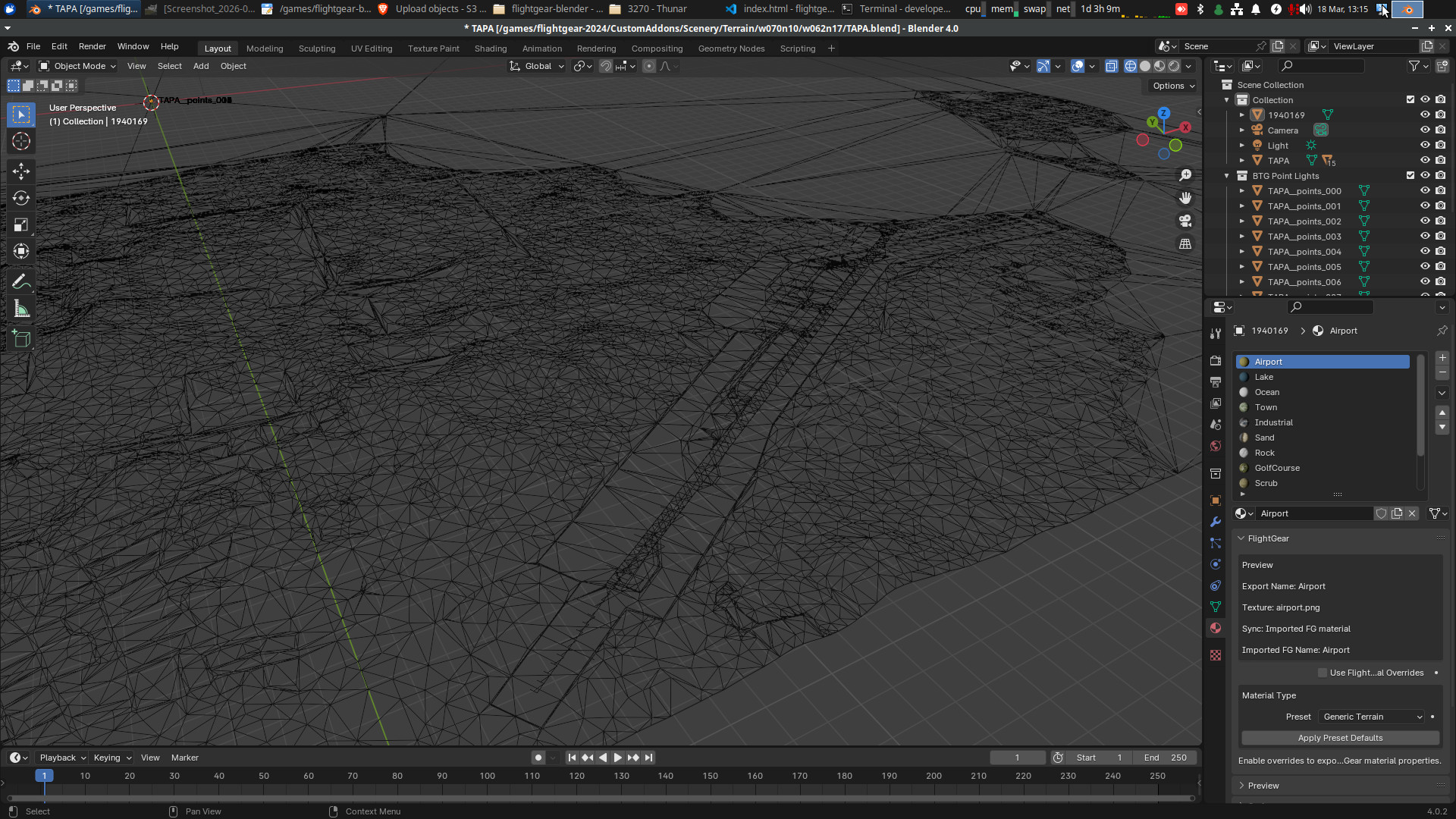Image resolution: width=1456 pixels, height=819 pixels.
Task: Disable render visibility for TAPA__points_002
Action: 1440,221
